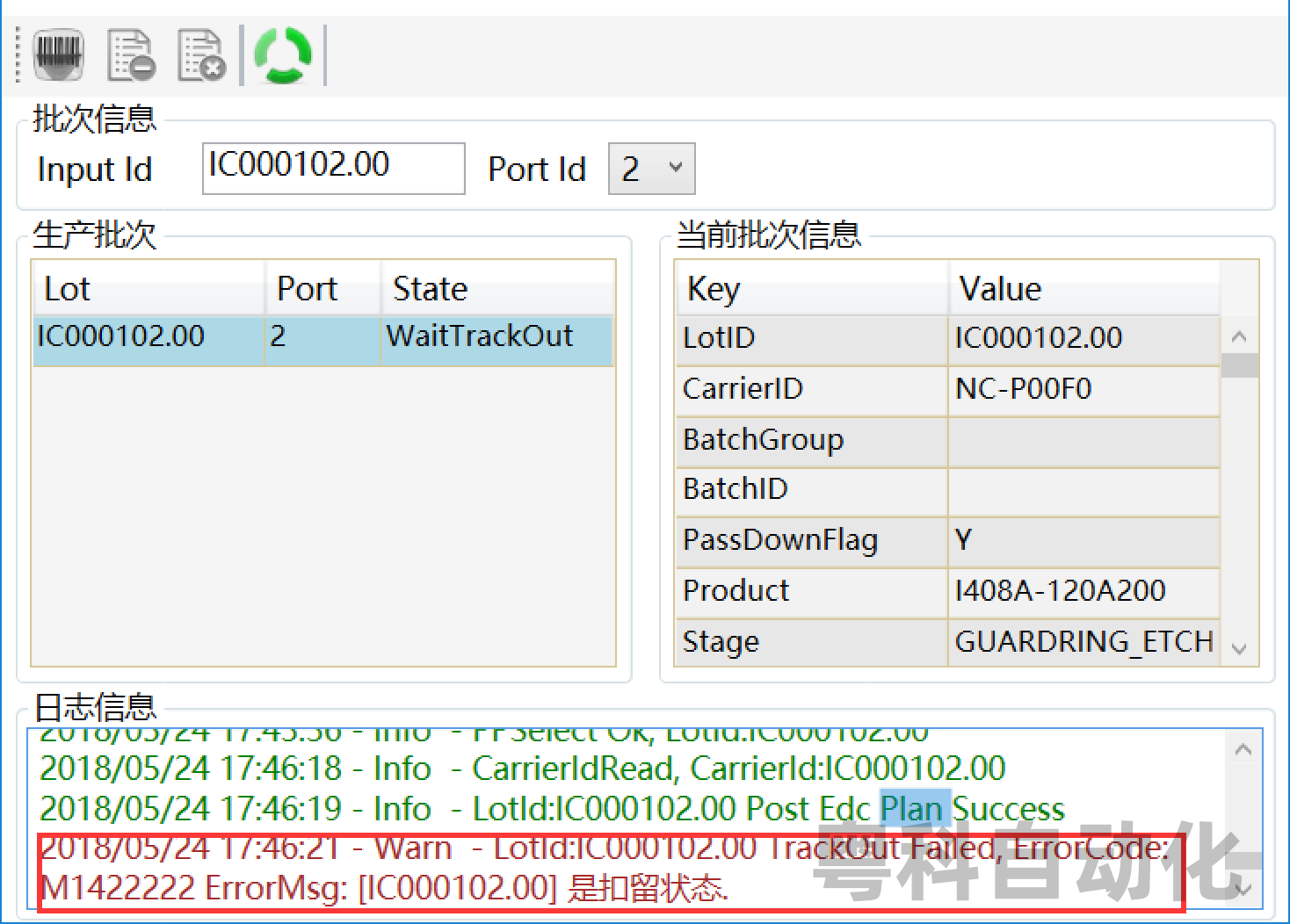Click the Port column header in lot table
This screenshot has height=924, width=1290.
322,289
